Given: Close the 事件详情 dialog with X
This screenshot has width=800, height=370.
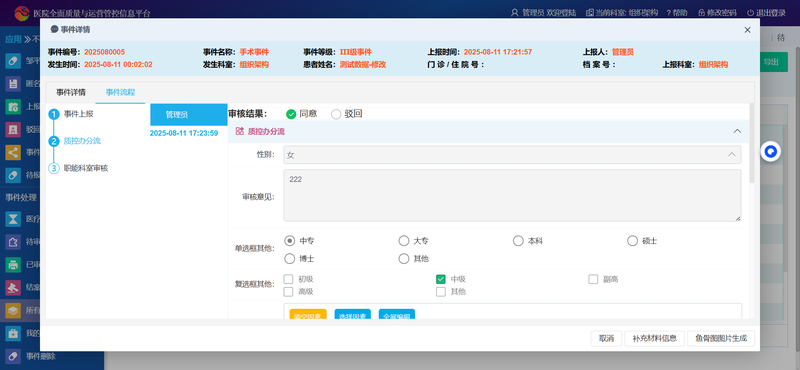Looking at the screenshot, I should [x=747, y=30].
